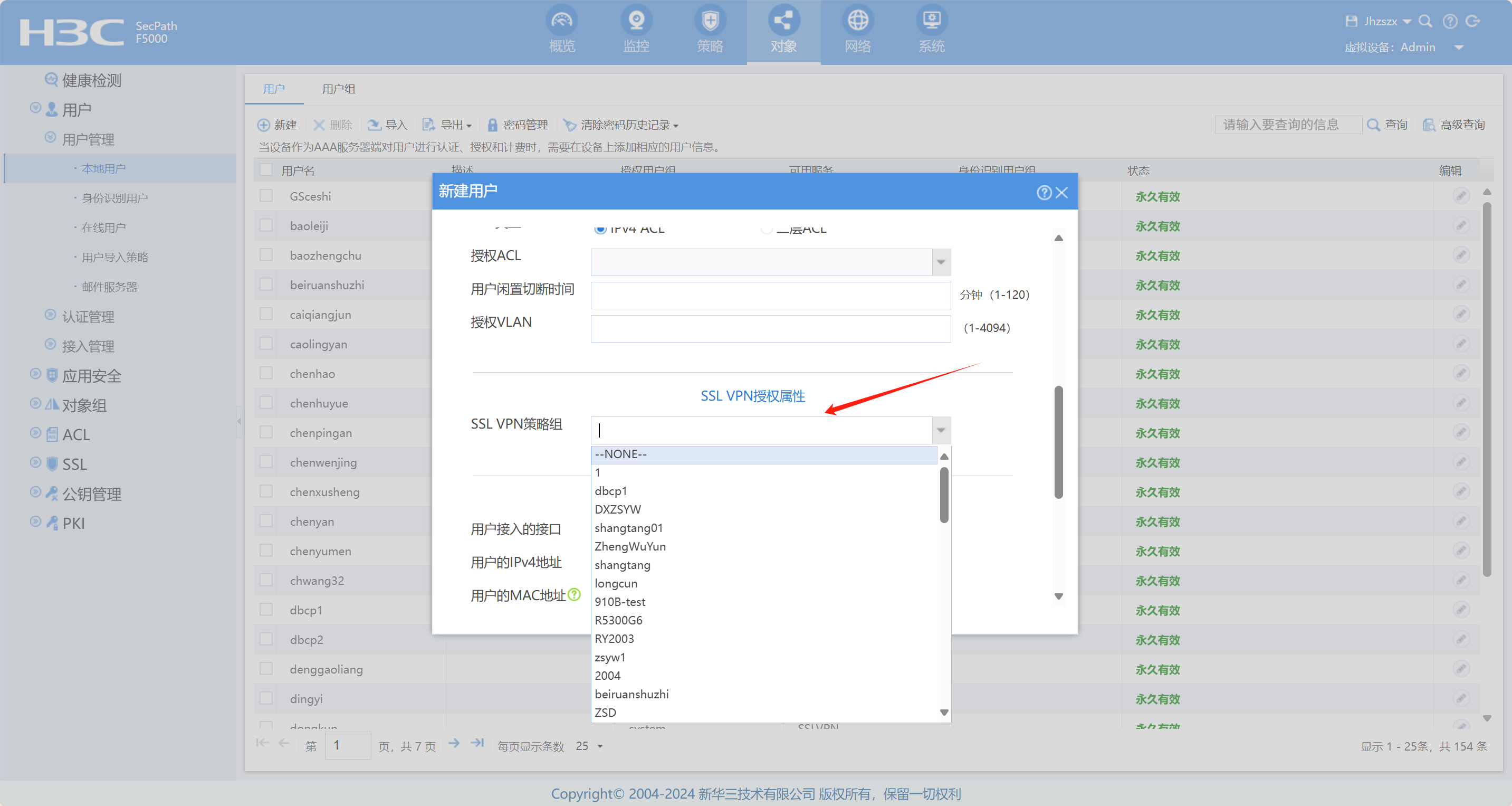Click MAC address help question icon
Image resolution: width=1512 pixels, height=806 pixels.
pyautogui.click(x=575, y=594)
